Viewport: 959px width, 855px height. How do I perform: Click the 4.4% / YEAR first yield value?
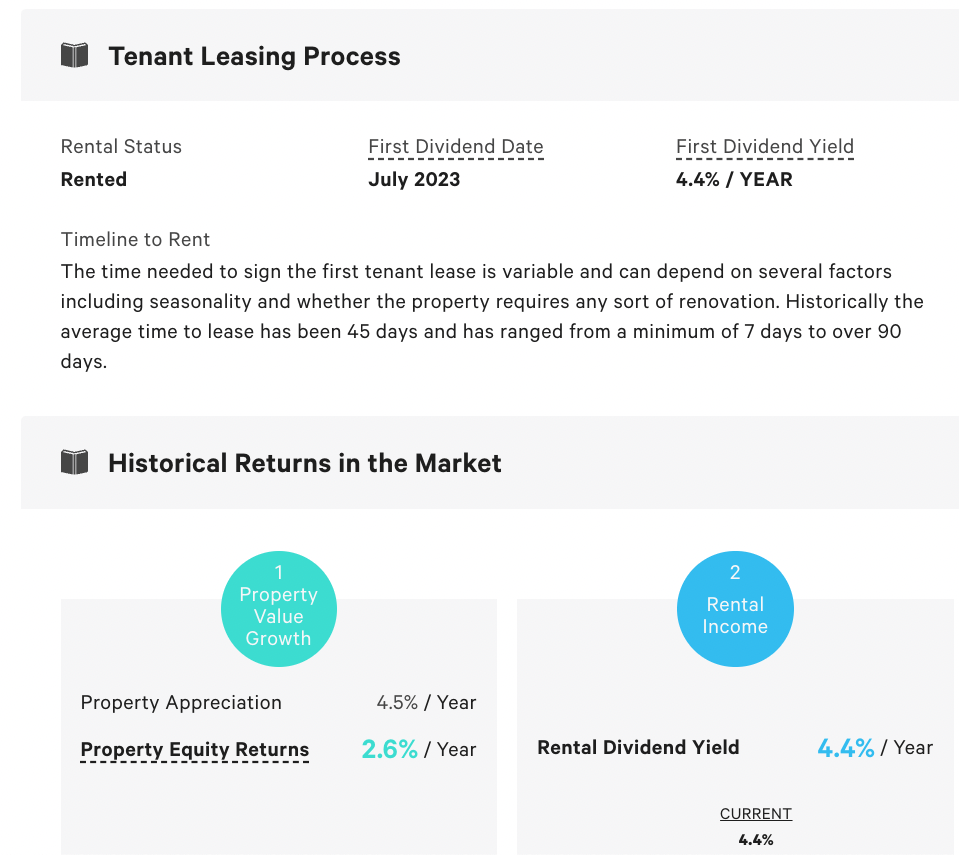click(x=734, y=179)
